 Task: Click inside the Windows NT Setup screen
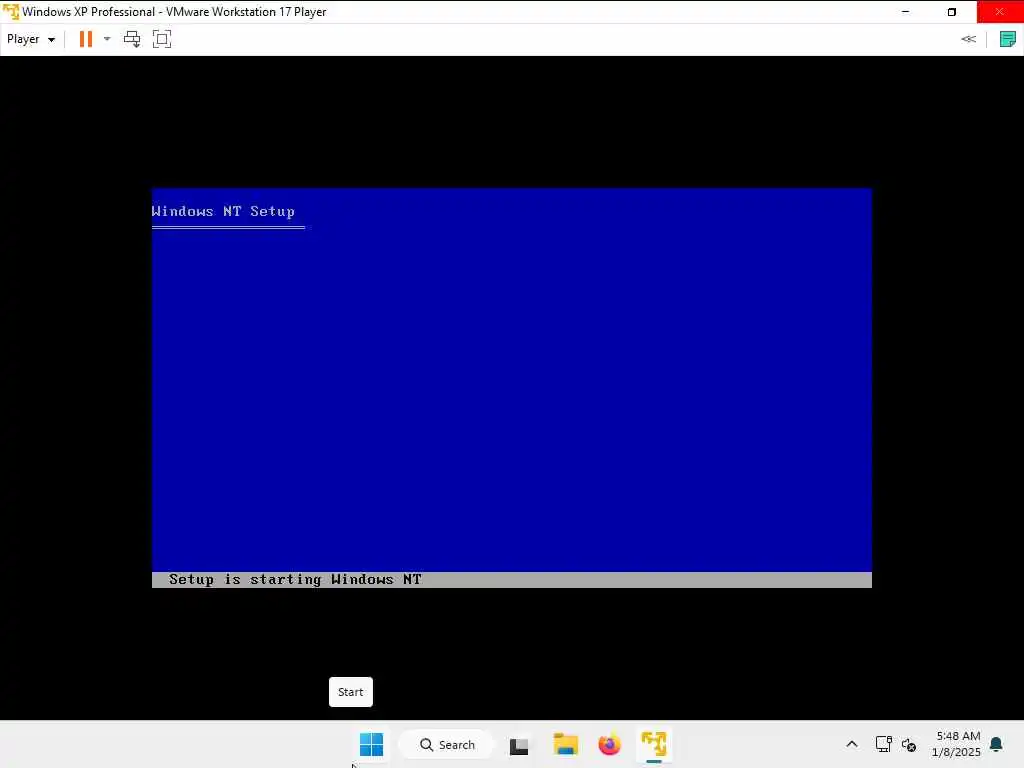point(511,388)
